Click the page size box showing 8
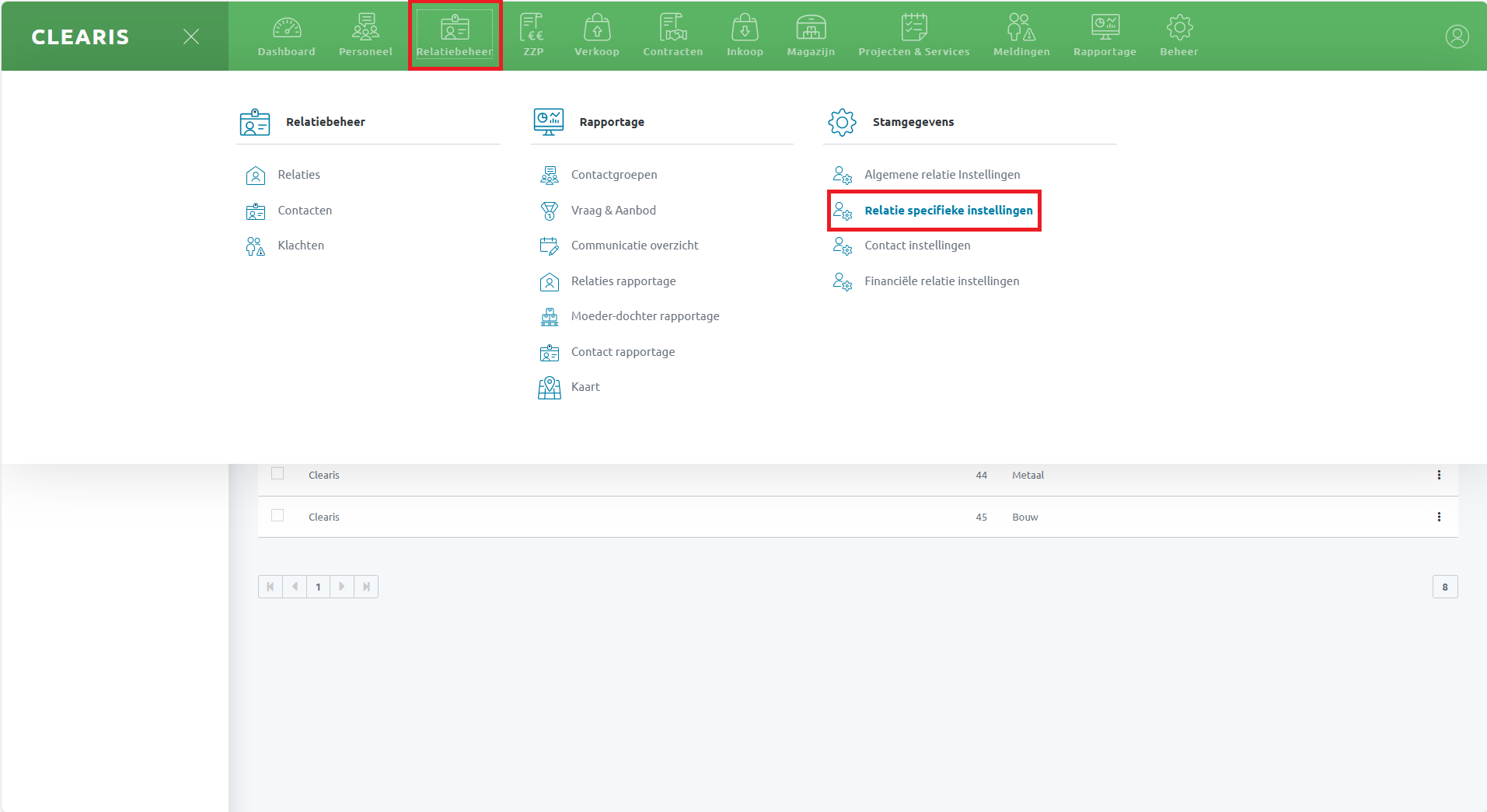This screenshot has width=1487, height=812. coord(1444,587)
